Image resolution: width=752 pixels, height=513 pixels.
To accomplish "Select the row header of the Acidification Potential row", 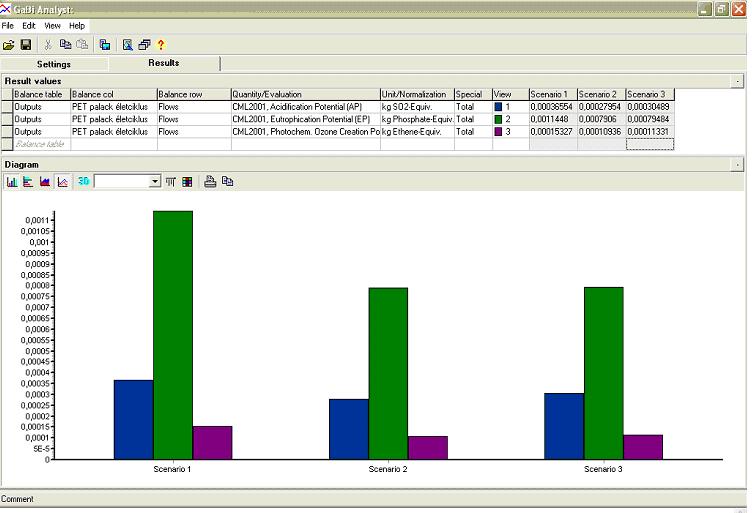I will pos(7,107).
